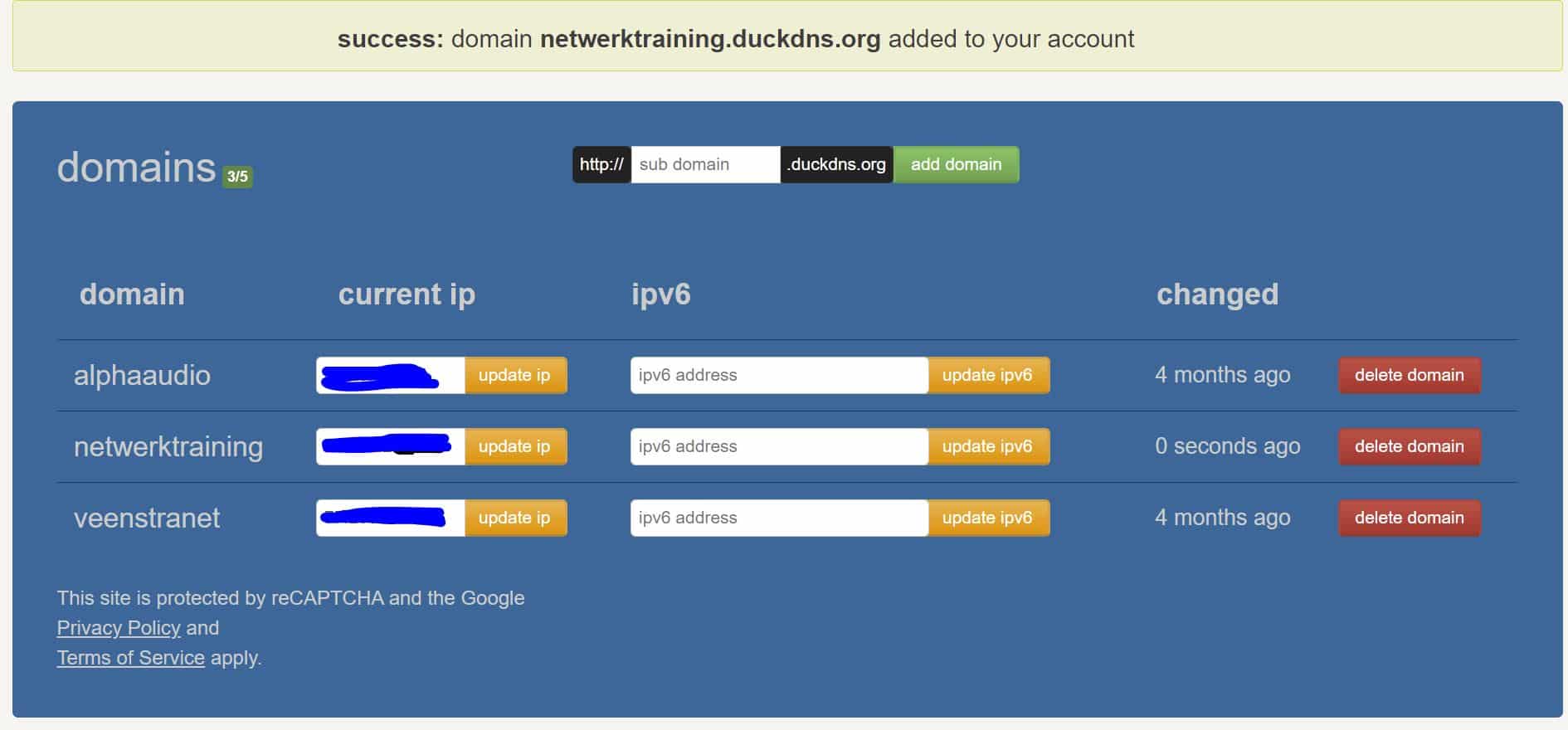Delete the netwerktraining domain
Screen dimensions: 1568x730
click(1409, 446)
